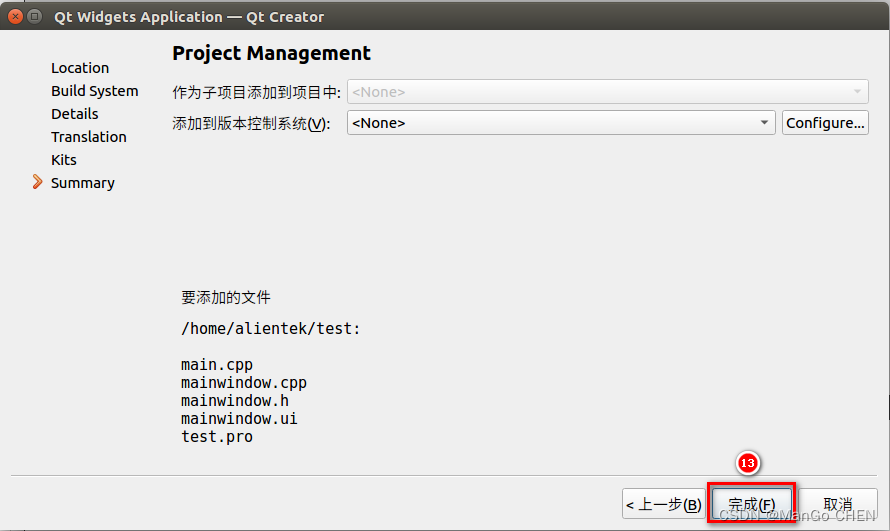Click mainwindow.ui in the file list
Image resolution: width=890 pixels, height=531 pixels.
pyautogui.click(x=239, y=419)
